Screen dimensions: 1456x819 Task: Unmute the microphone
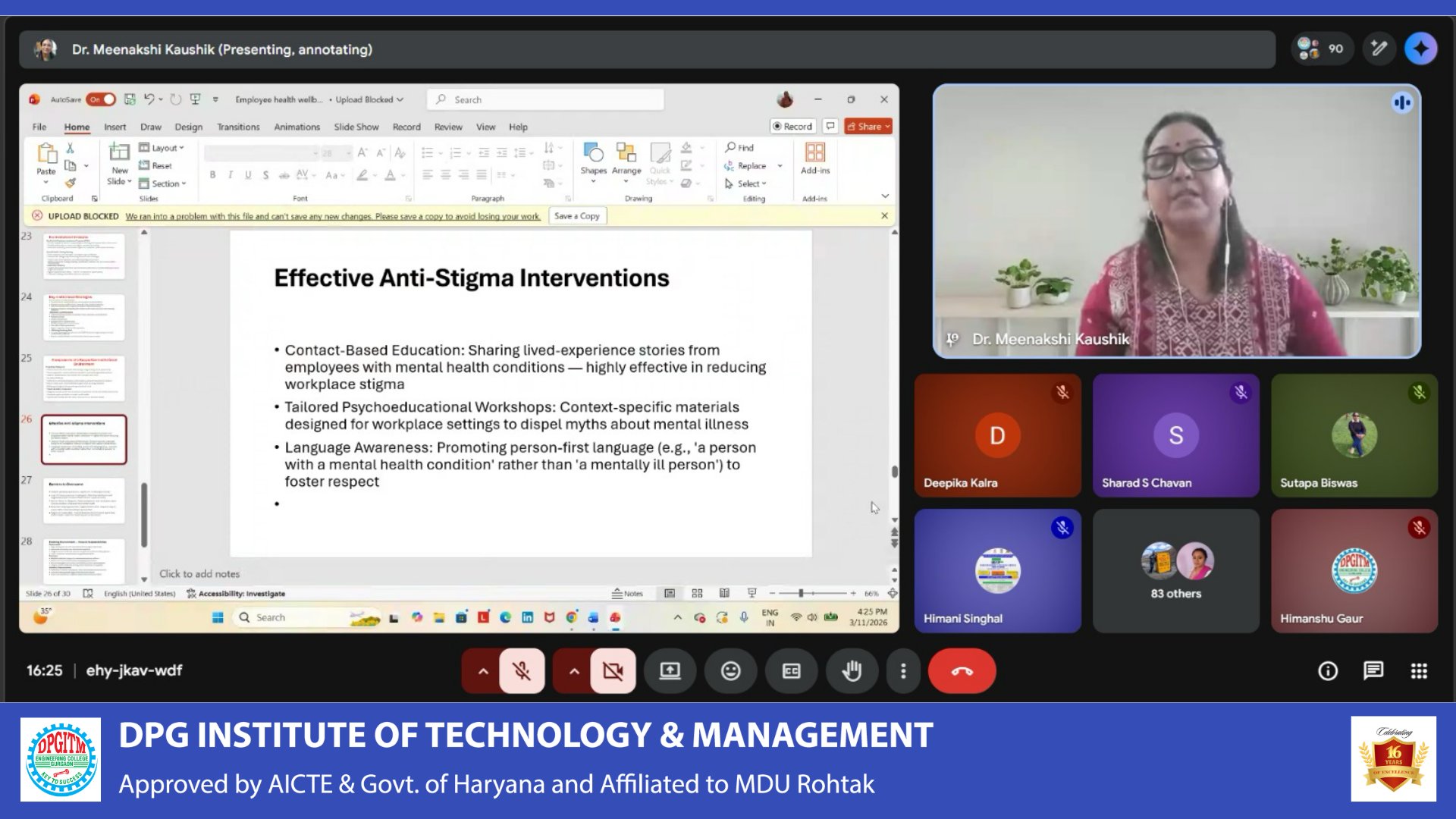(x=522, y=671)
